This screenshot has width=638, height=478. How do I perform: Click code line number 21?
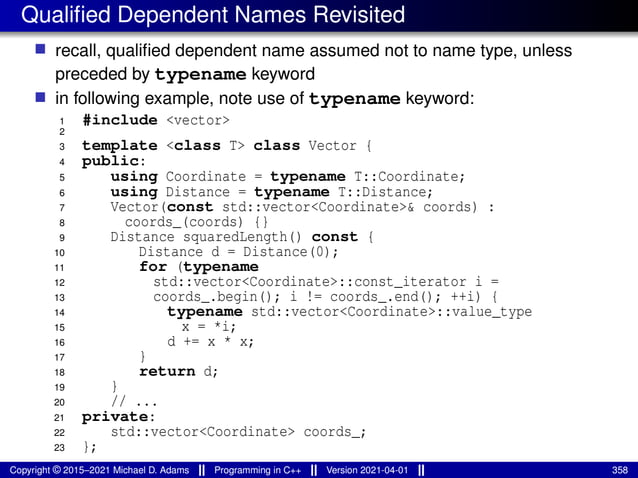pos(59,418)
